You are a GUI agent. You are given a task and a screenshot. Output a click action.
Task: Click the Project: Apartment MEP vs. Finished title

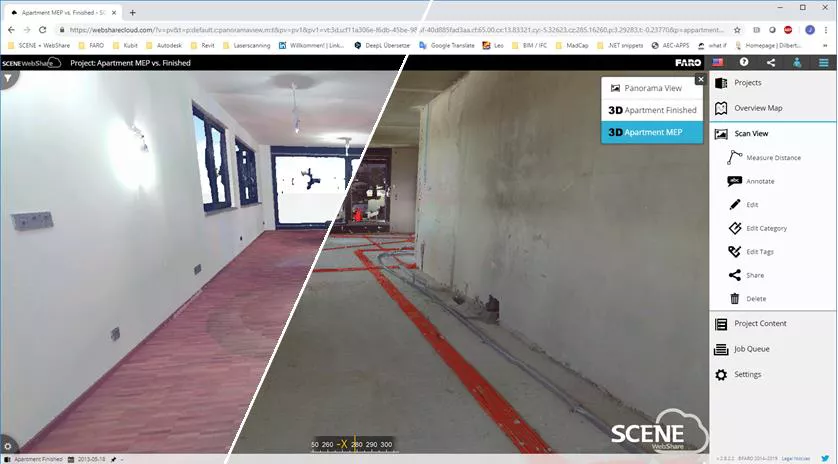click(x=130, y=63)
